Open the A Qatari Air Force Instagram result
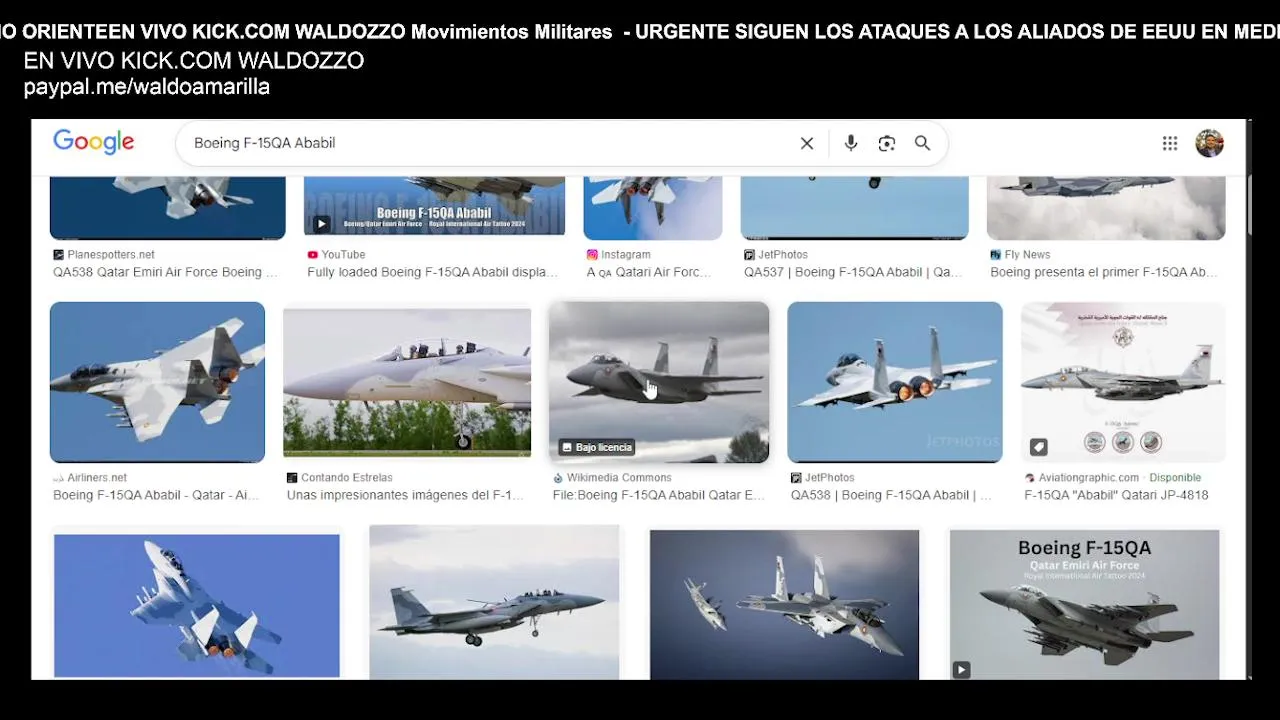Viewport: 1280px width, 720px height. [649, 272]
